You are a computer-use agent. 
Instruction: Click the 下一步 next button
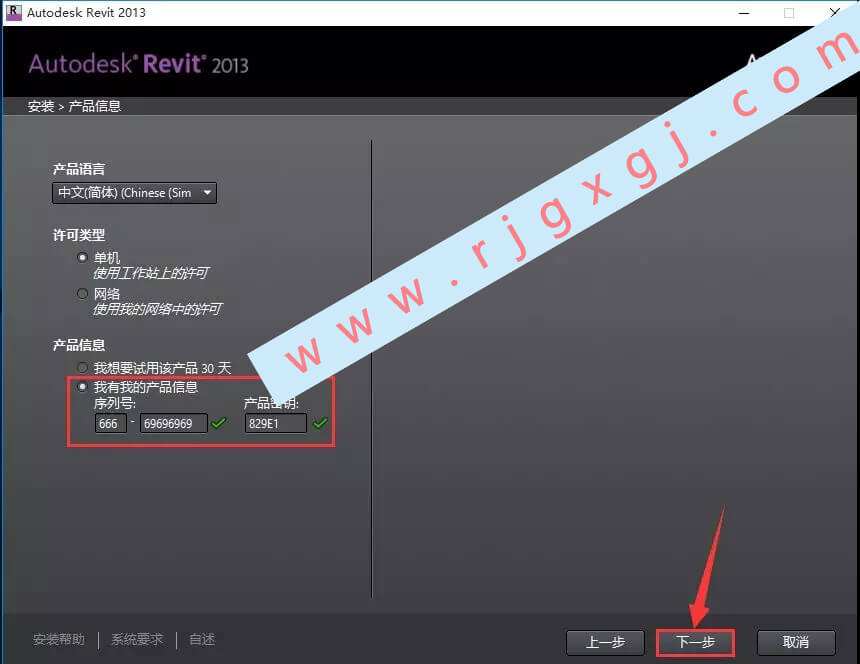point(695,642)
